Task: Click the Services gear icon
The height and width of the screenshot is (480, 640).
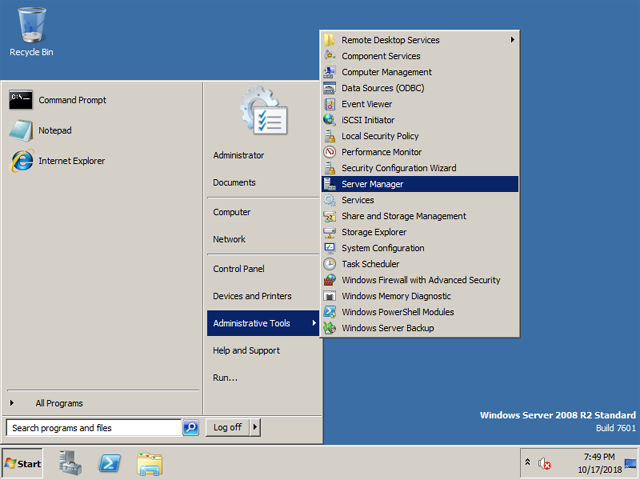Action: [x=329, y=200]
